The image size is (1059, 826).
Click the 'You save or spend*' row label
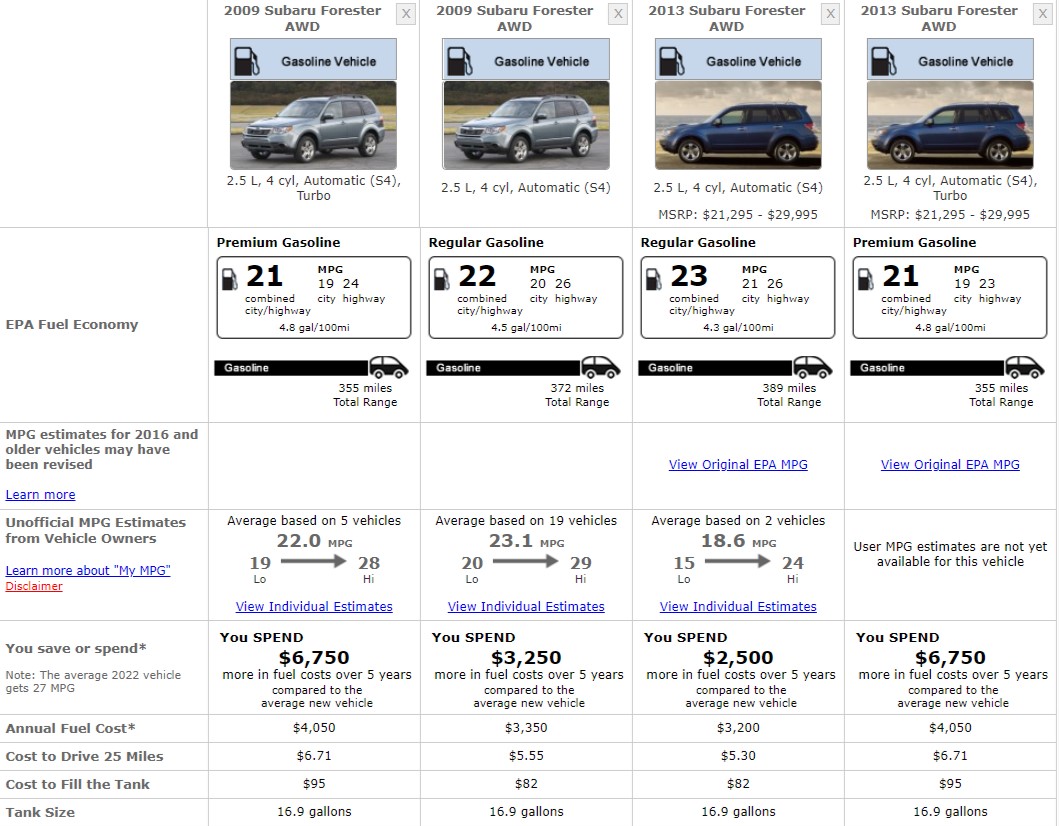pyautogui.click(x=76, y=648)
